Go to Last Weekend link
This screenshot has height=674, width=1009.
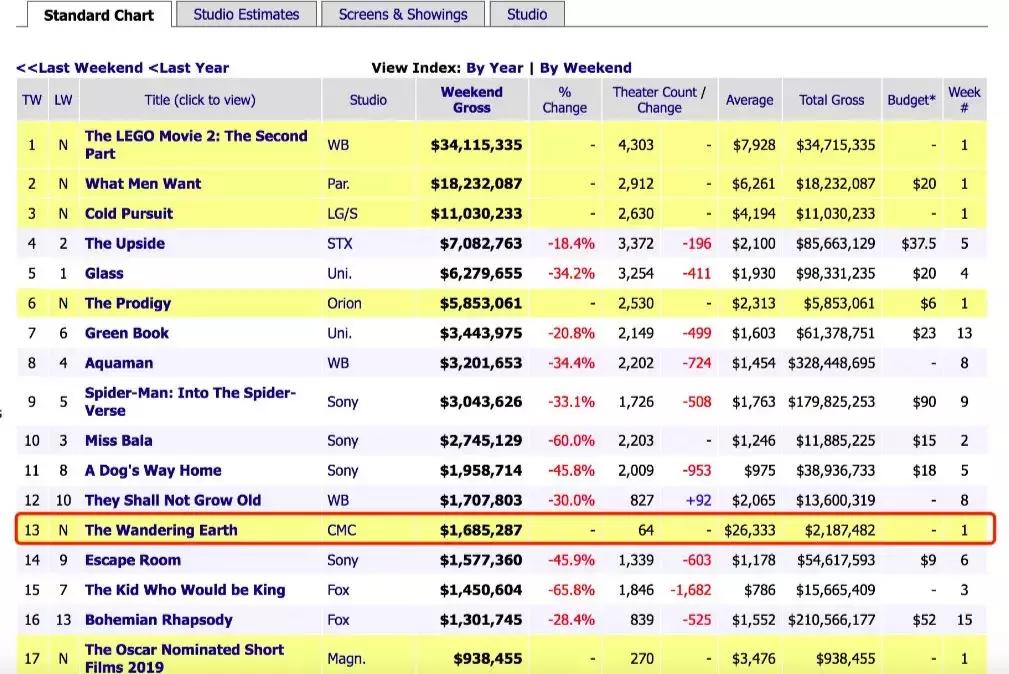[79, 68]
